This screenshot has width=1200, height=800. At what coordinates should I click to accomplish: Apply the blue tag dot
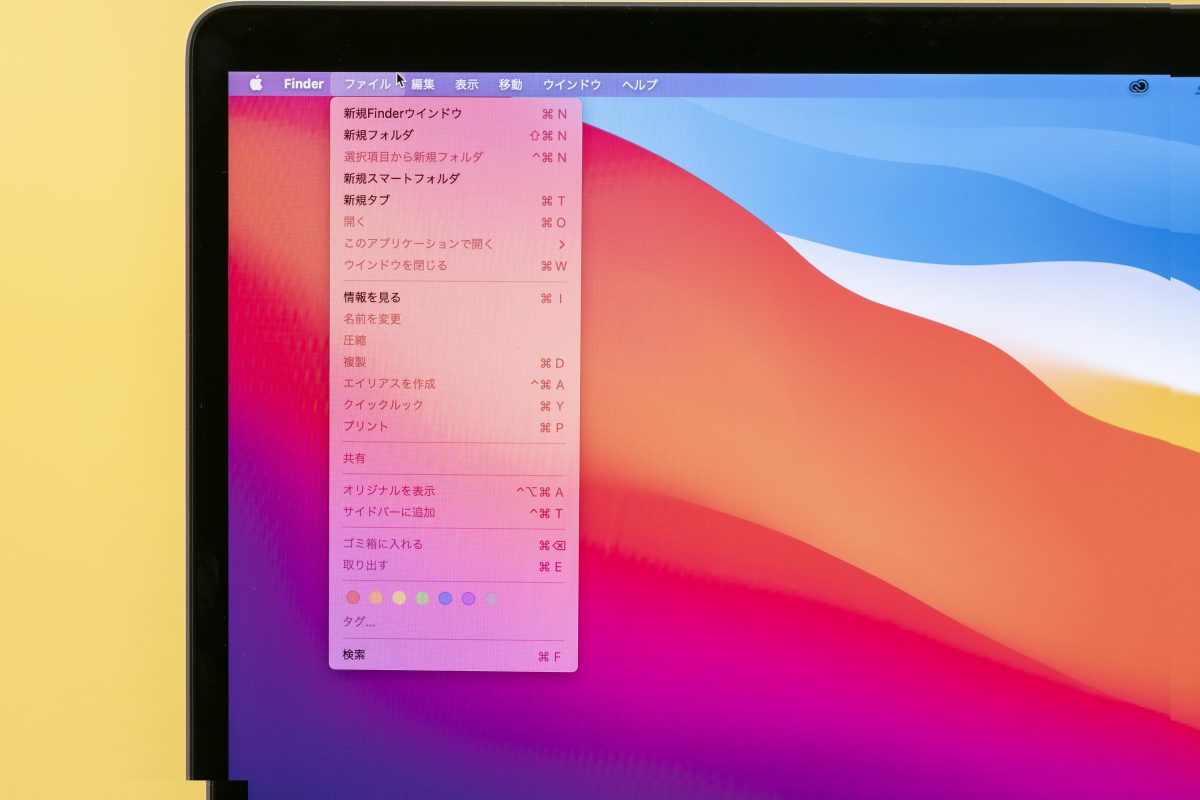tap(445, 598)
